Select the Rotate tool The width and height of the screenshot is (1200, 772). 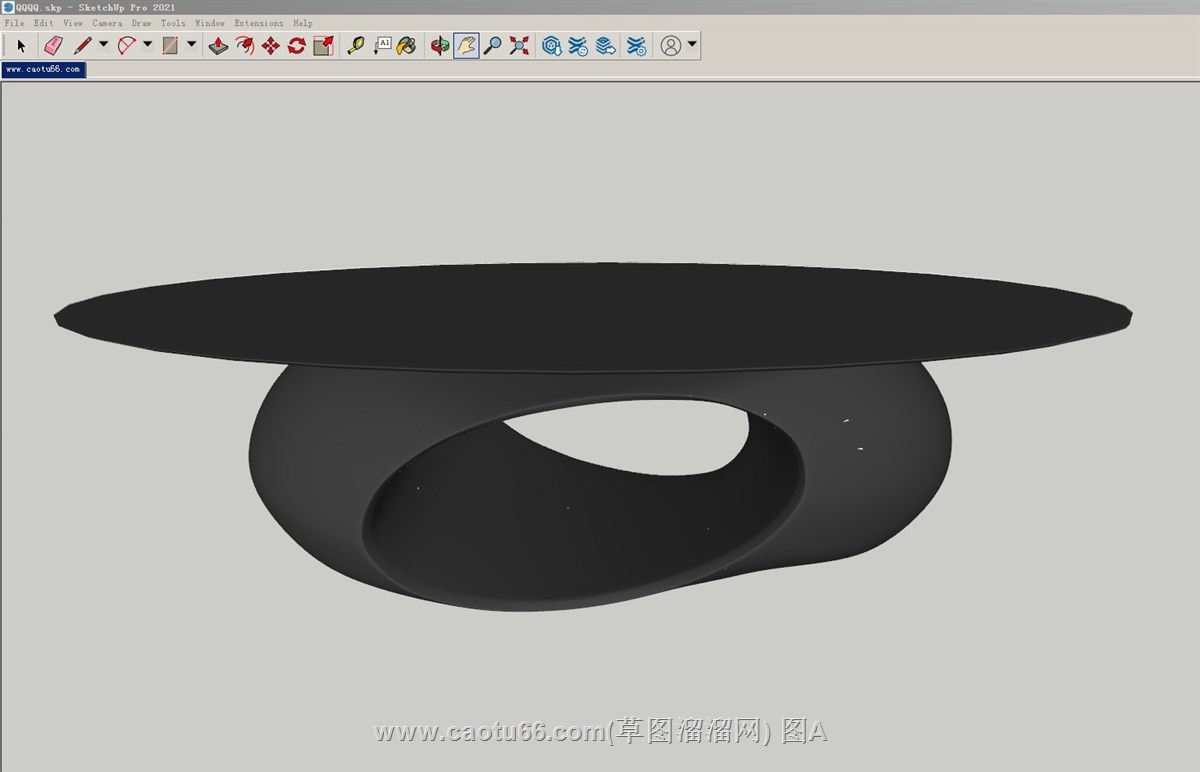click(296, 45)
